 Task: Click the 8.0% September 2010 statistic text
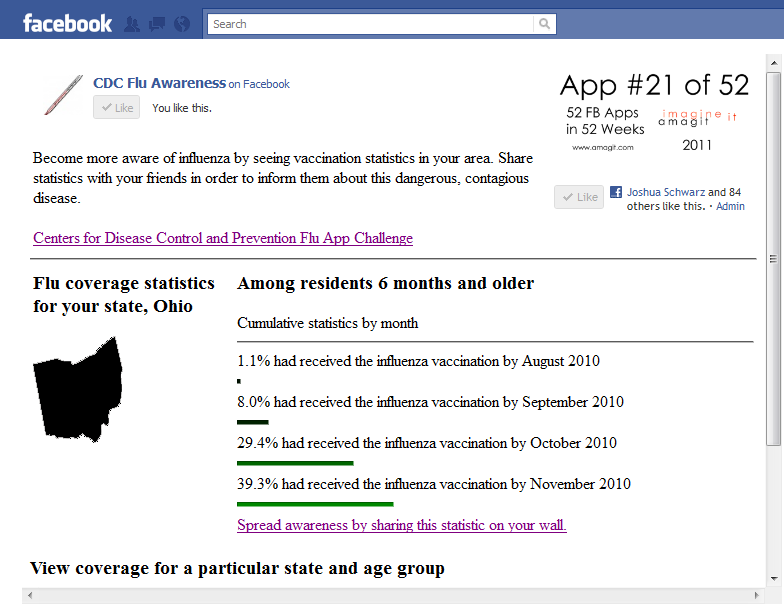[x=430, y=402]
